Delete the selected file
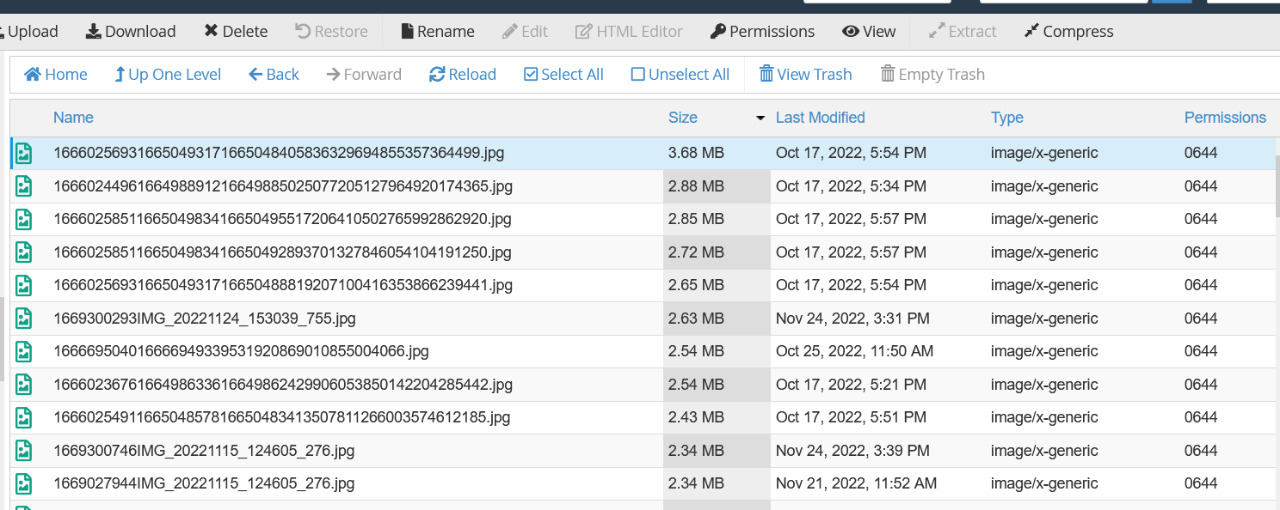The height and width of the screenshot is (510, 1280). click(236, 31)
